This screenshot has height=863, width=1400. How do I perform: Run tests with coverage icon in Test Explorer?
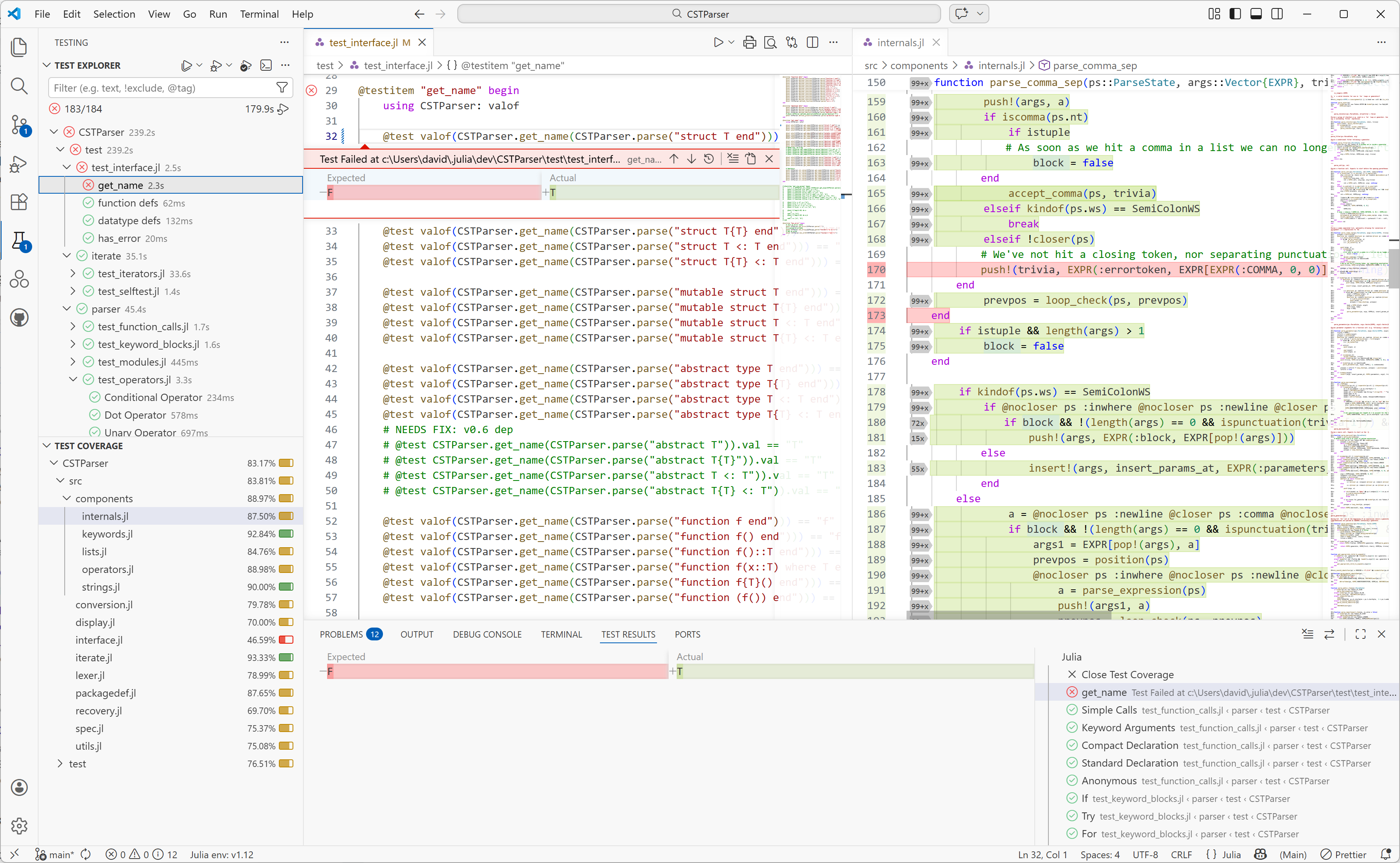246,65
